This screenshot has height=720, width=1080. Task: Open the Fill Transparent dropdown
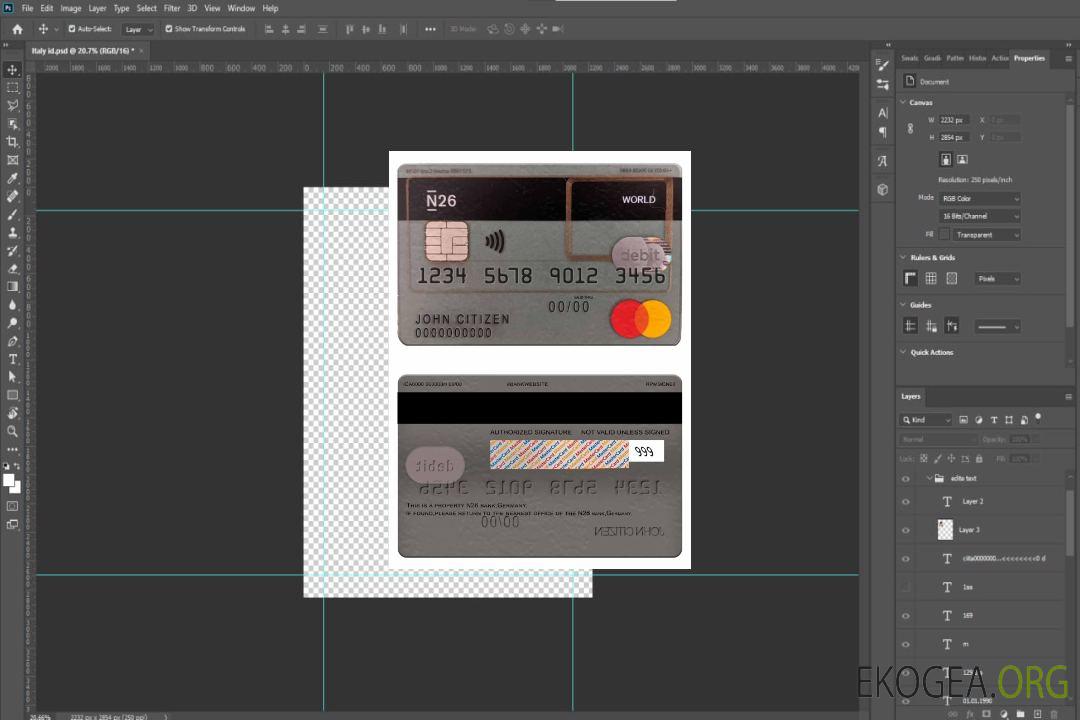pyautogui.click(x=986, y=235)
